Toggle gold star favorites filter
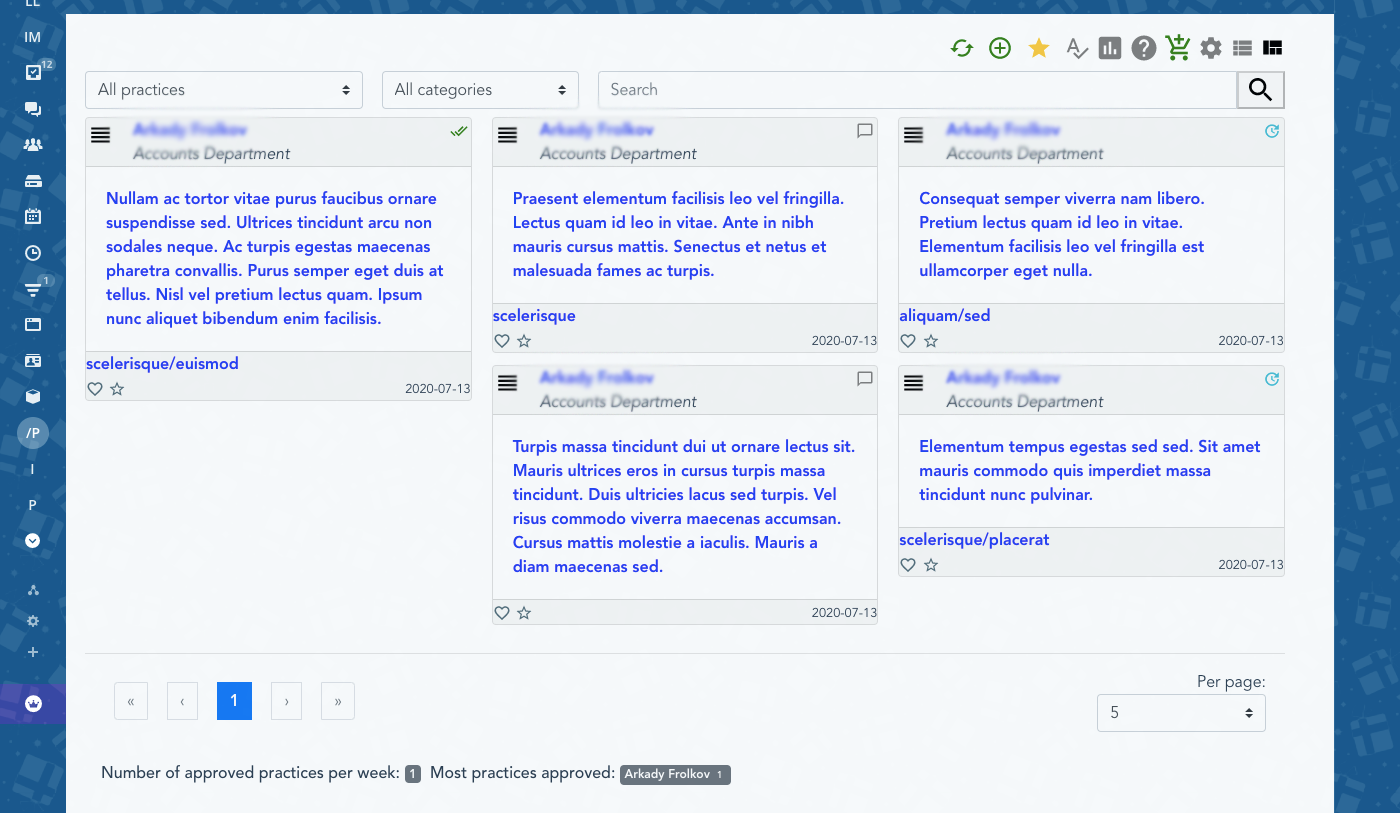 (1039, 48)
